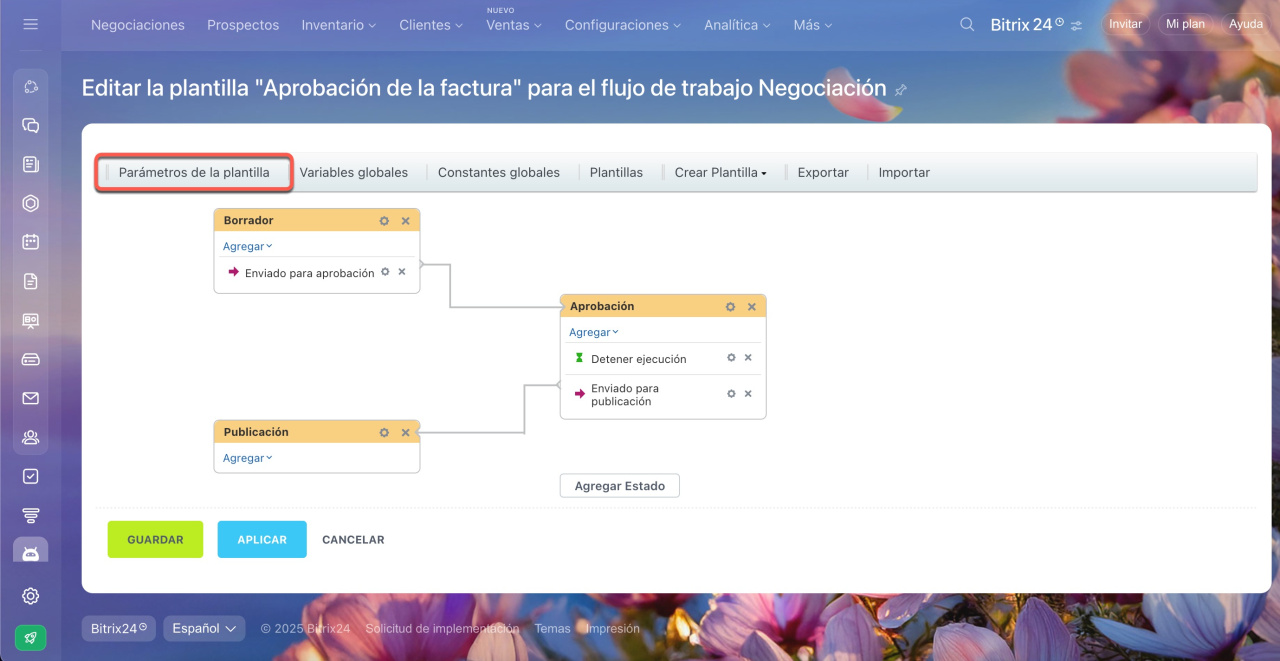Image resolution: width=1280 pixels, height=661 pixels.
Task: Delete the Aprobación state
Action: pyautogui.click(x=752, y=307)
